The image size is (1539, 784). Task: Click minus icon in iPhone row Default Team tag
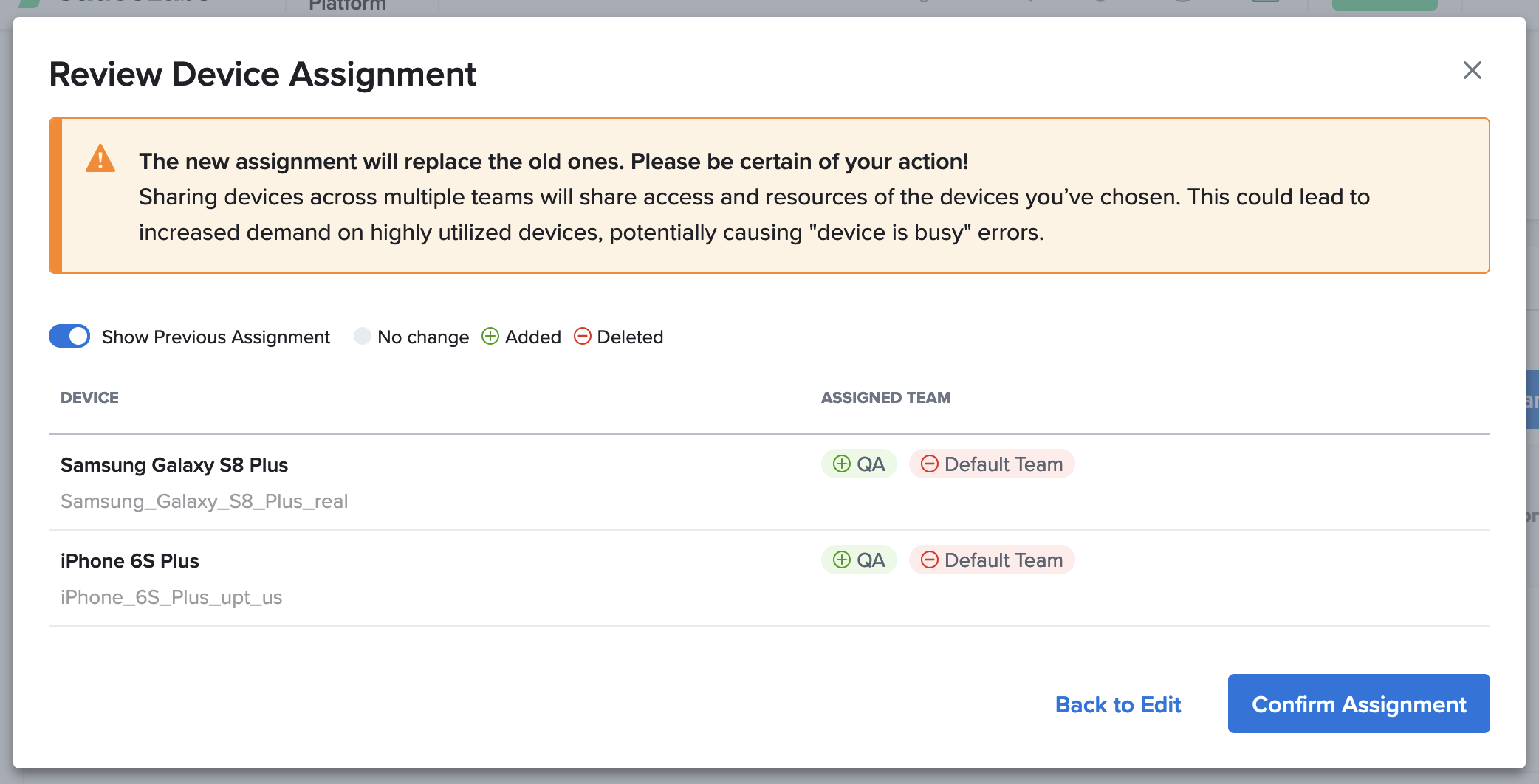(930, 560)
